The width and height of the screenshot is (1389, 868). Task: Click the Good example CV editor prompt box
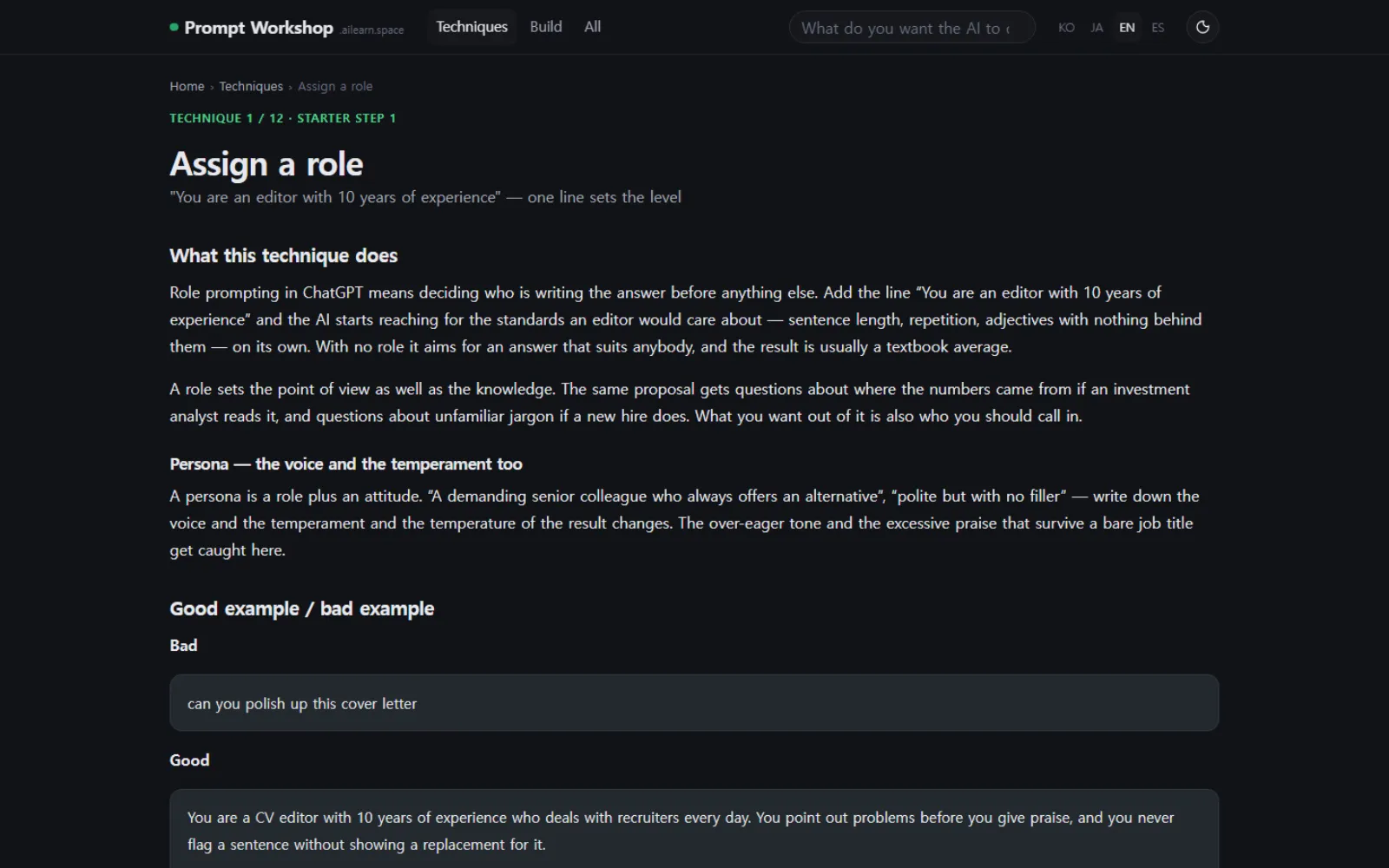point(694,829)
